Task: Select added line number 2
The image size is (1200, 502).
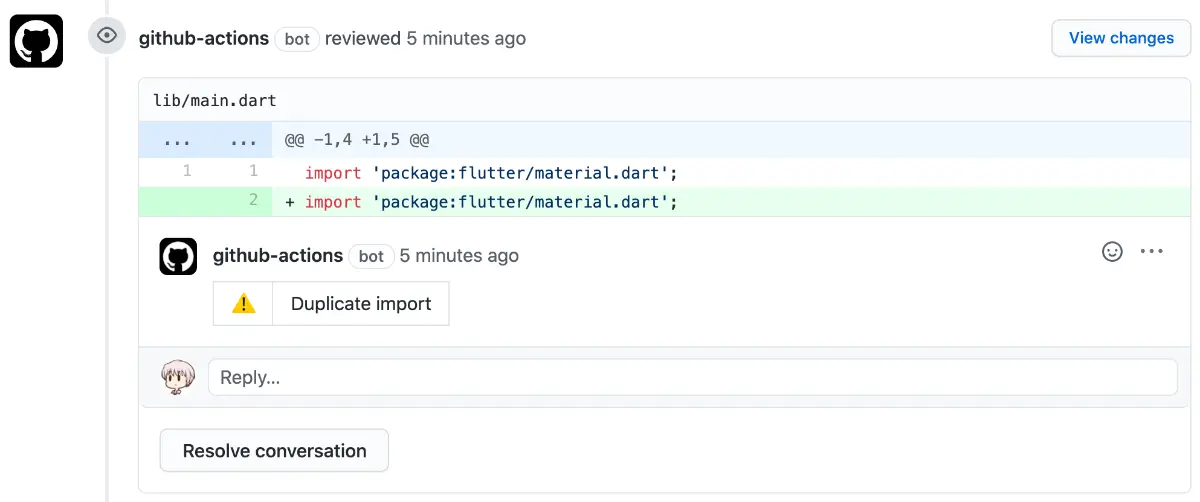Action: (x=253, y=201)
